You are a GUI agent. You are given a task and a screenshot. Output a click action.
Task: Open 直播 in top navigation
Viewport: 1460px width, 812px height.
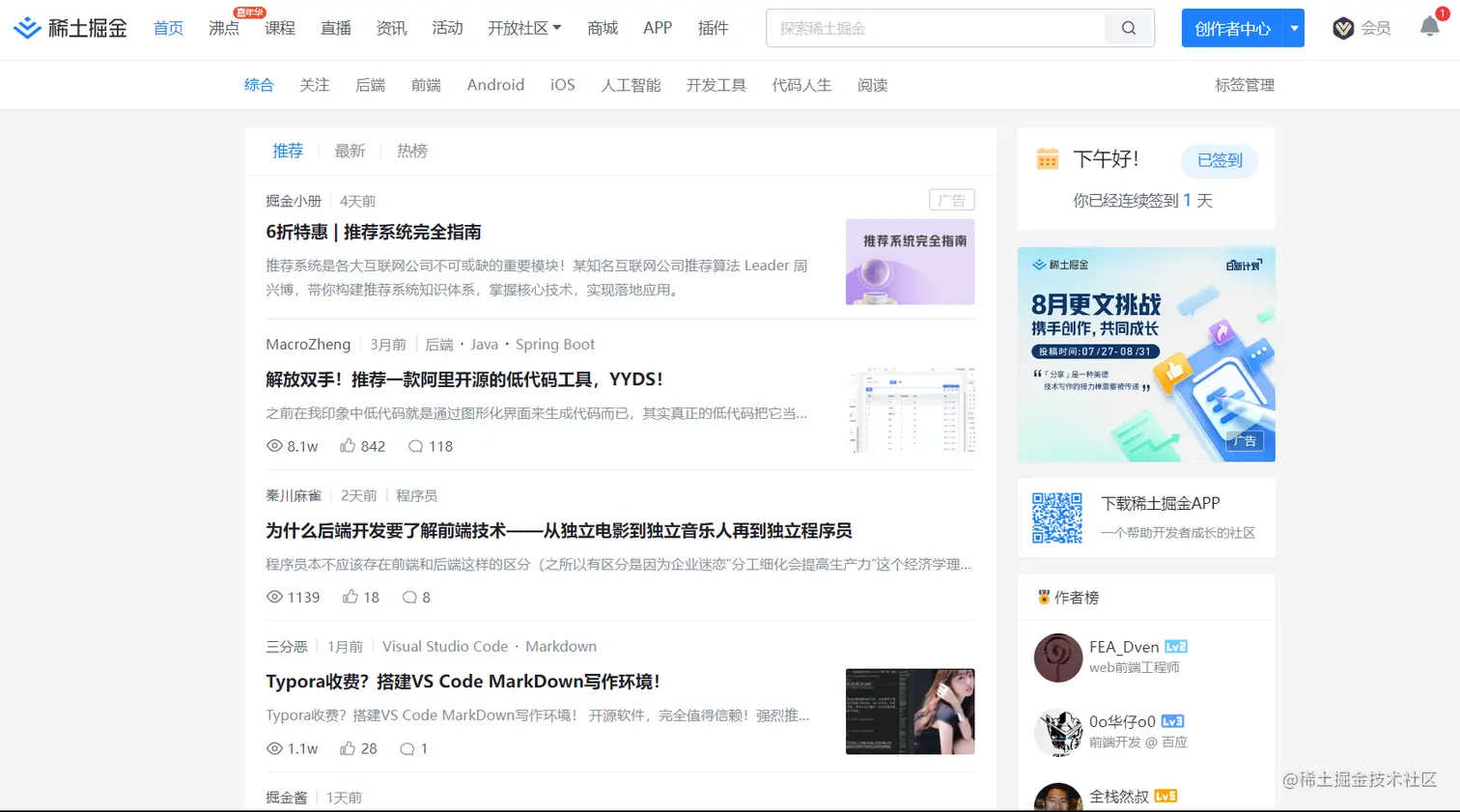pos(336,28)
